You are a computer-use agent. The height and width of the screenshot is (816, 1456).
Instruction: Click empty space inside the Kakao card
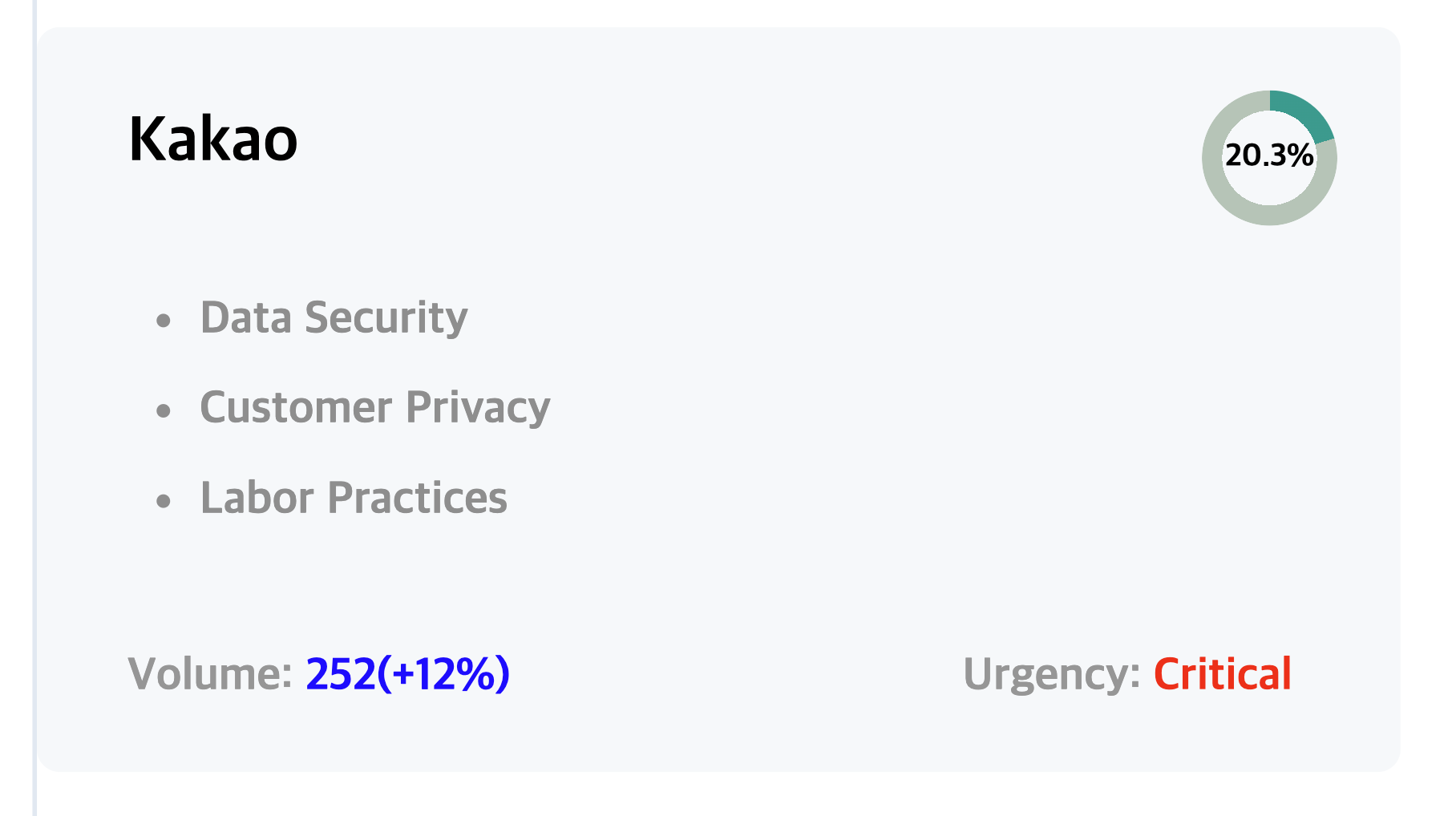[882, 401]
